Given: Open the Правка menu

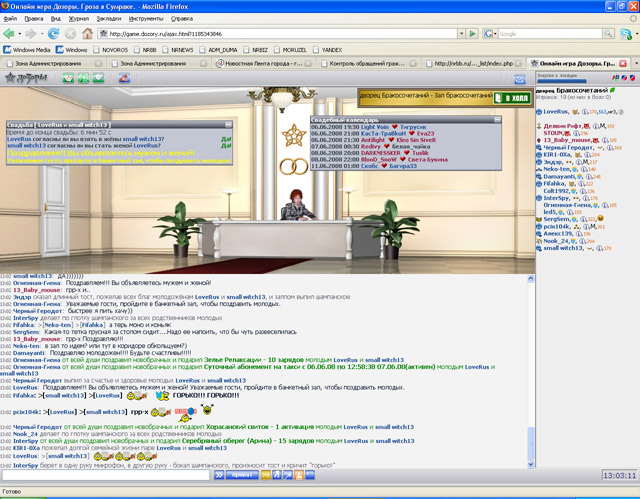Looking at the screenshot, I should (x=33, y=19).
